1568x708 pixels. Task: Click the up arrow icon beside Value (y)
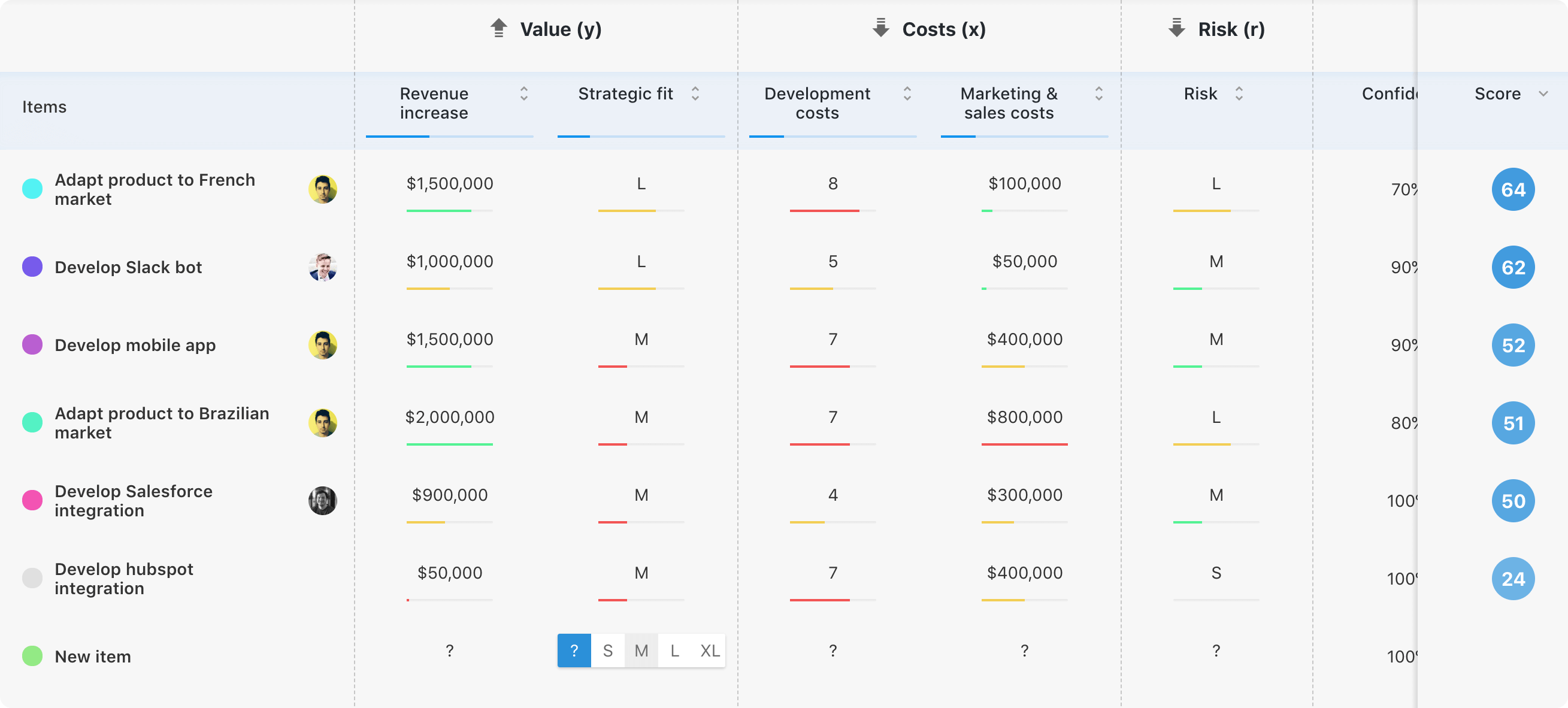499,28
